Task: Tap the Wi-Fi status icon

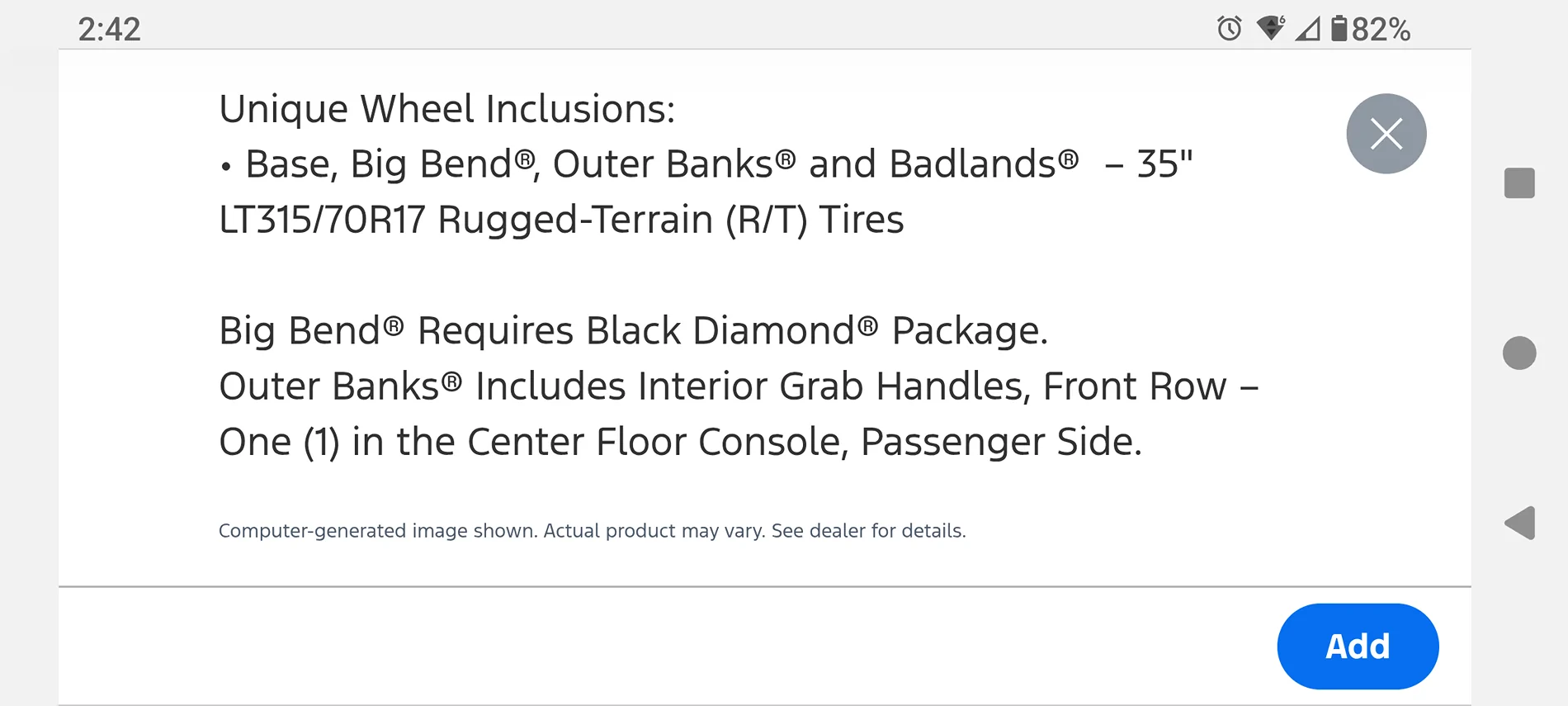Action: [1270, 29]
